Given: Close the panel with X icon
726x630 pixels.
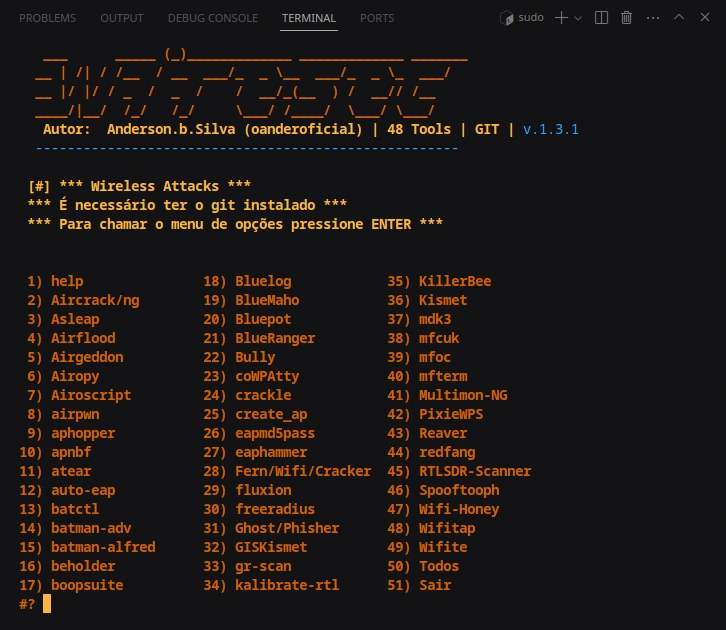Looking at the screenshot, I should pos(705,17).
